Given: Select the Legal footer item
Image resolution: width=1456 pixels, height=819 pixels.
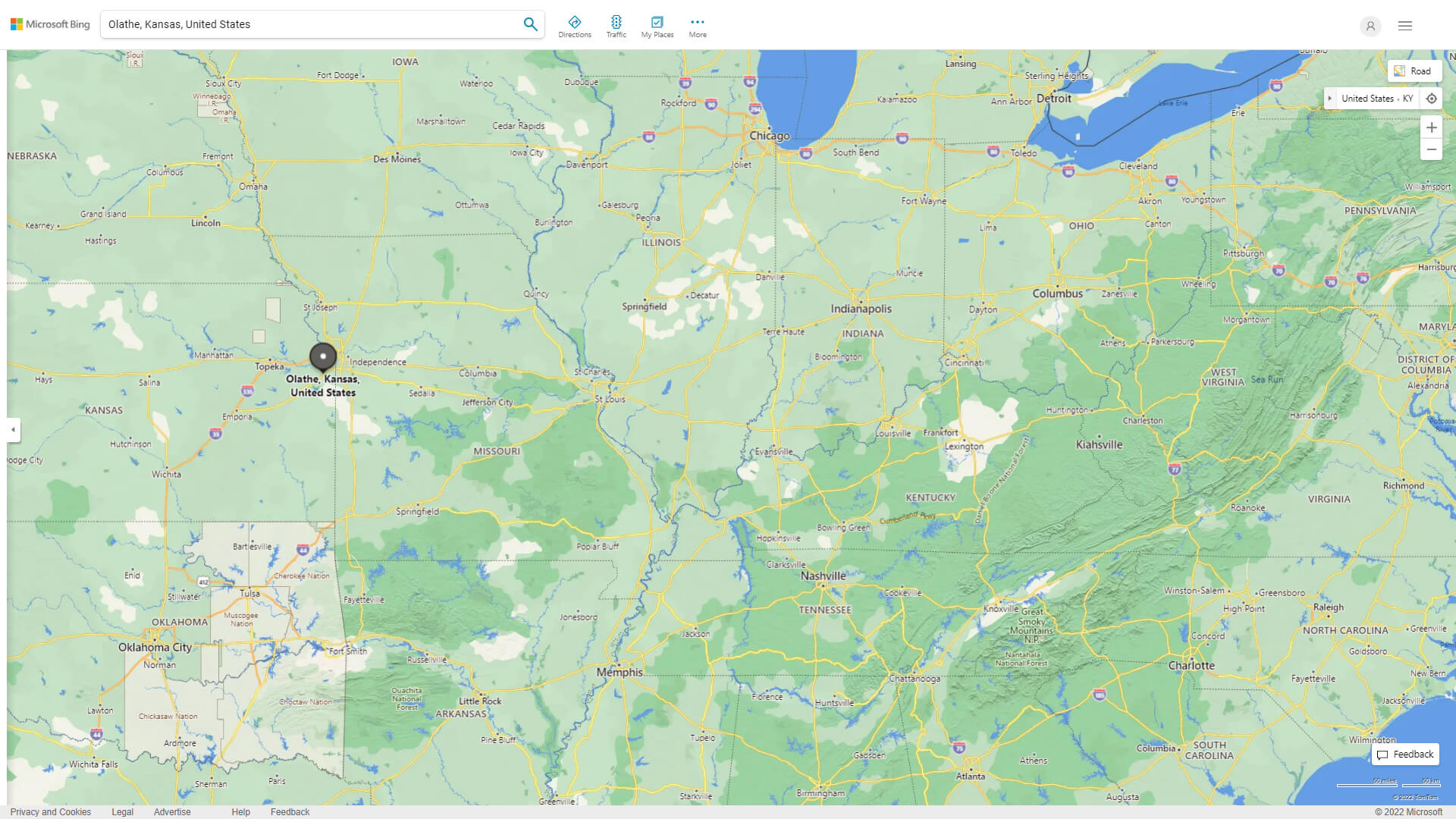Looking at the screenshot, I should coord(122,811).
